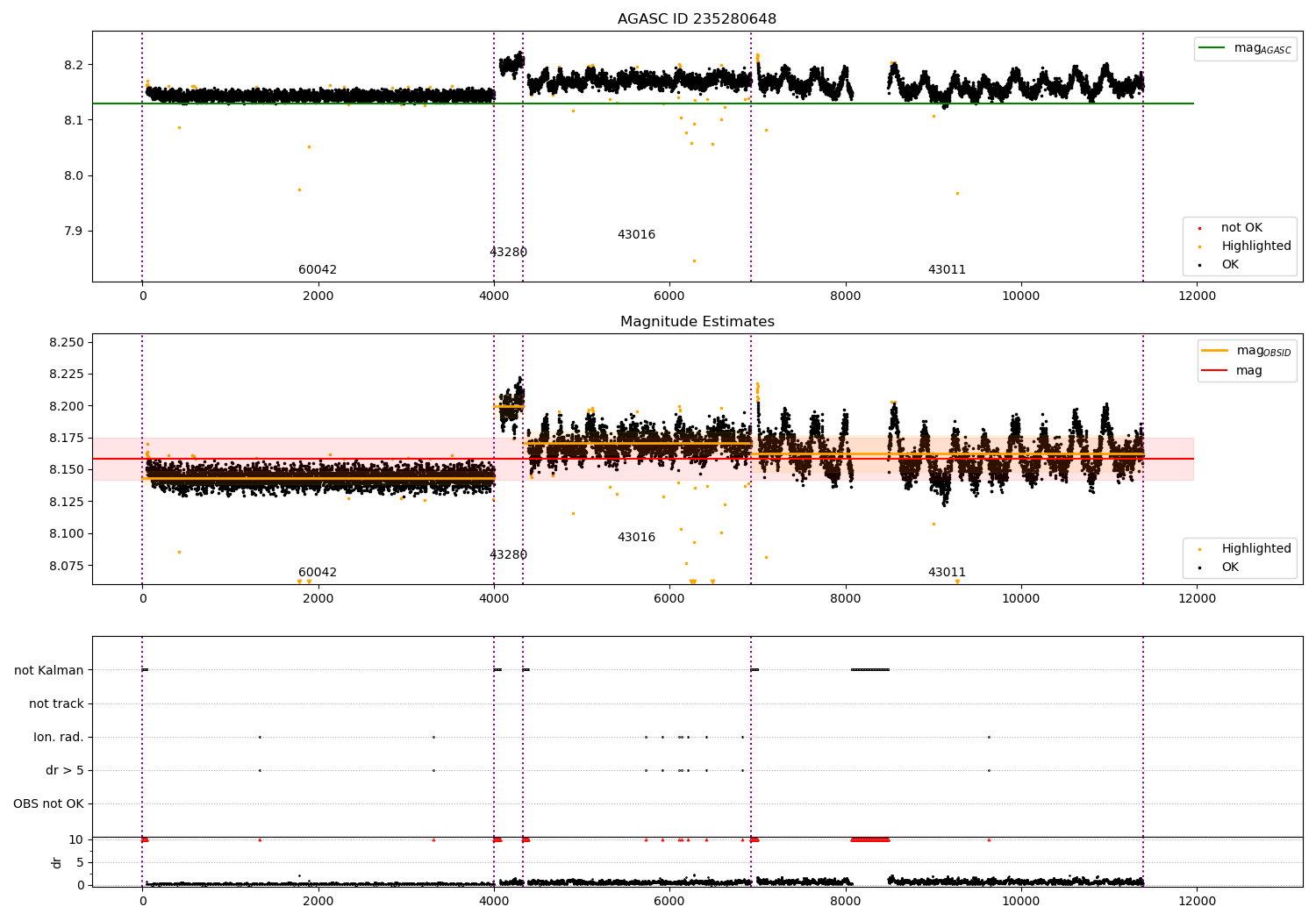Image resolution: width=1316 pixels, height=921 pixels.
Task: Click the 6000 tick on the bottom plot x-axis
Action: tap(669, 901)
